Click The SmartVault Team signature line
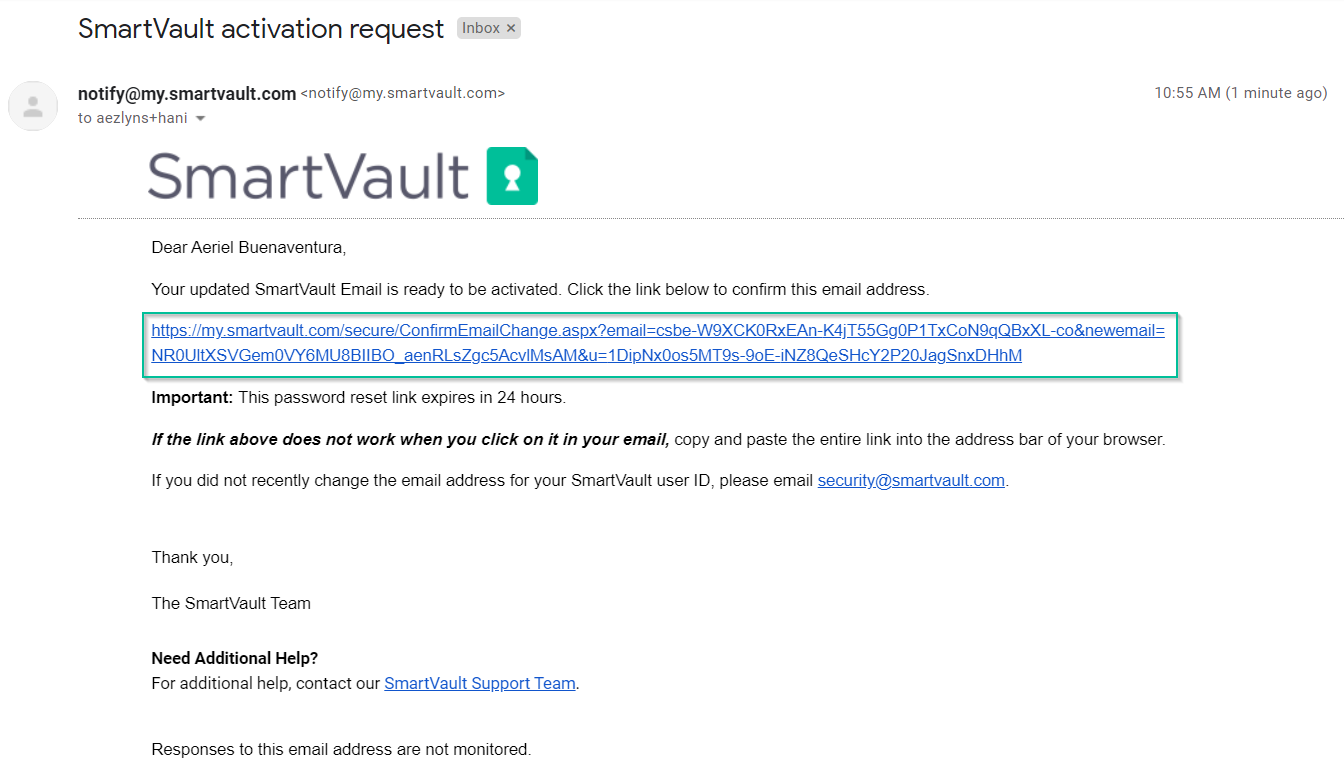 click(231, 603)
